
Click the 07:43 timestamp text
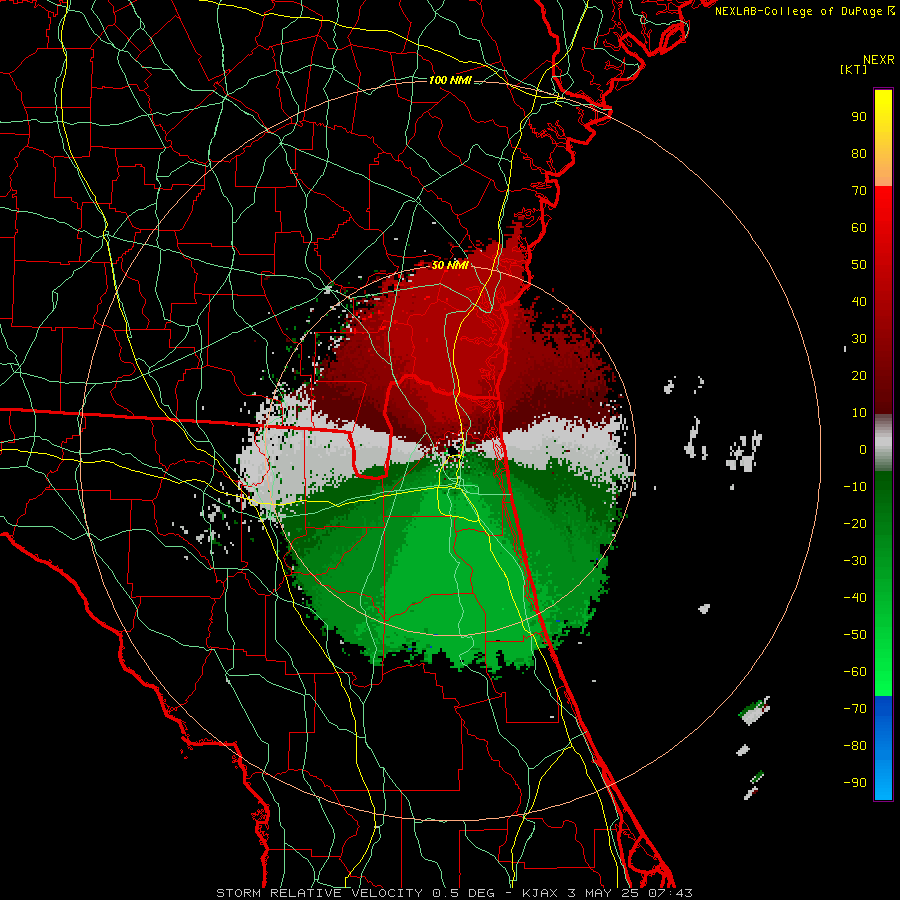pyautogui.click(x=670, y=893)
